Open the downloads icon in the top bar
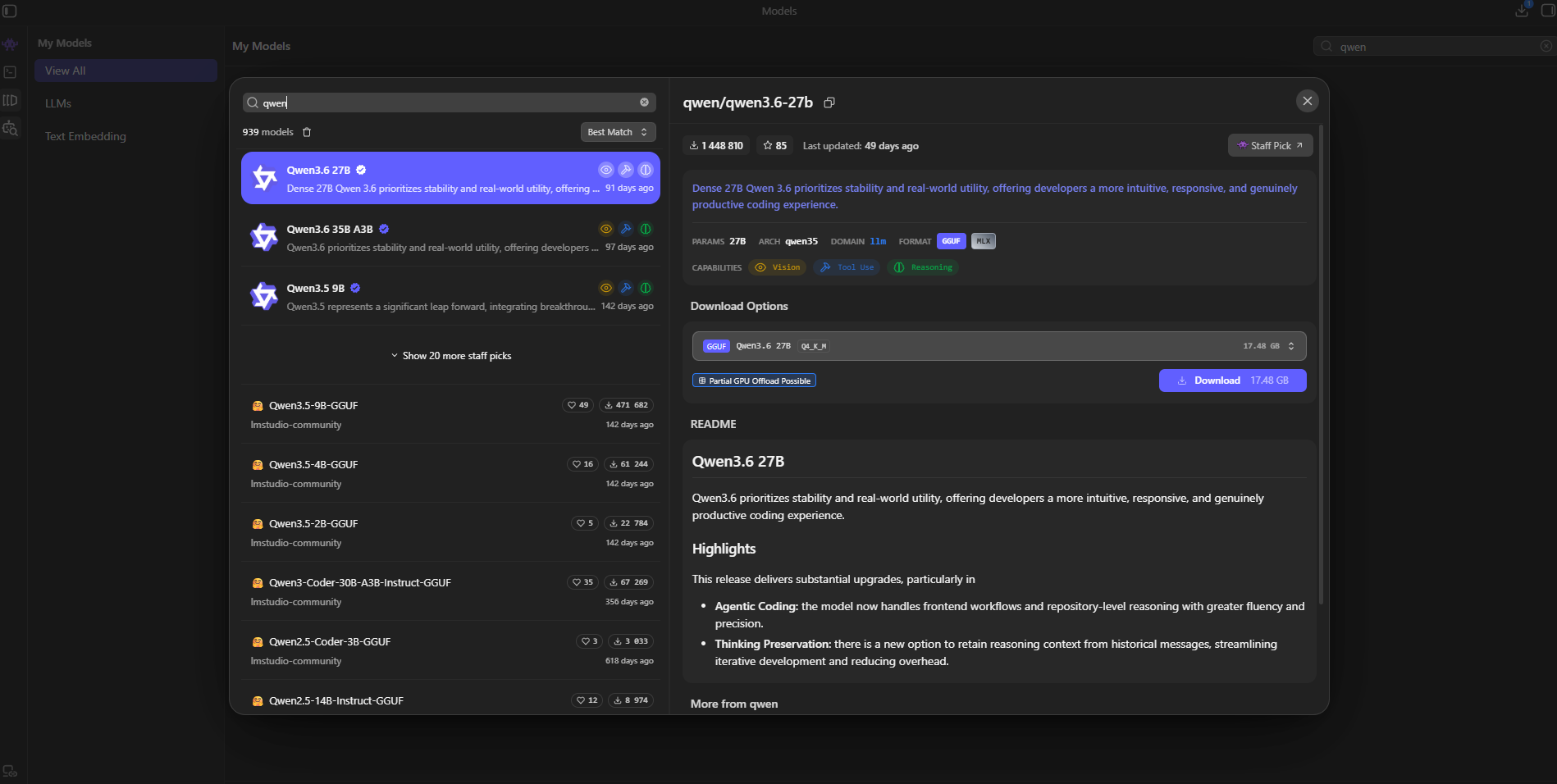Screen dimensions: 1557x784 (1522, 11)
